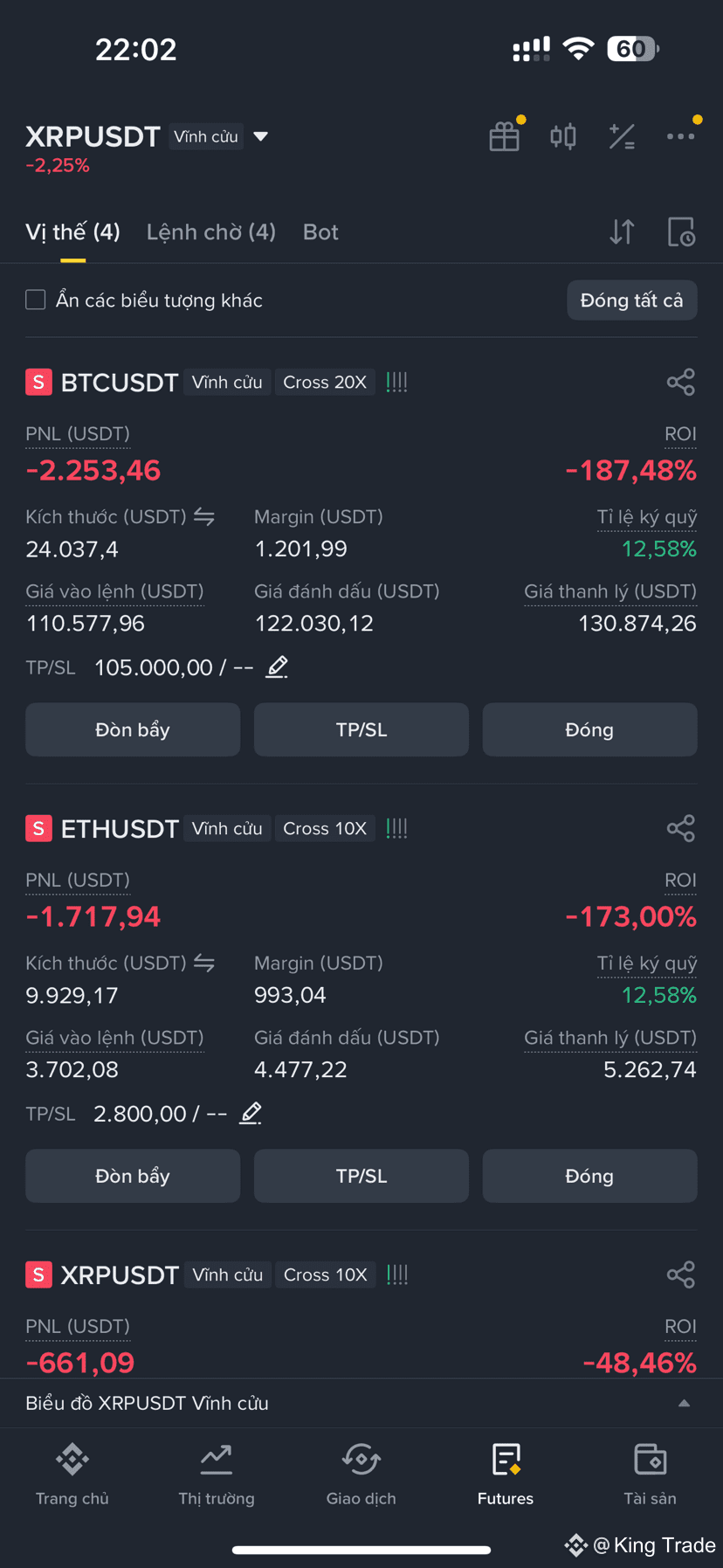Open the three-dot more options menu
Image resolution: width=723 pixels, height=1568 pixels.
(681, 136)
